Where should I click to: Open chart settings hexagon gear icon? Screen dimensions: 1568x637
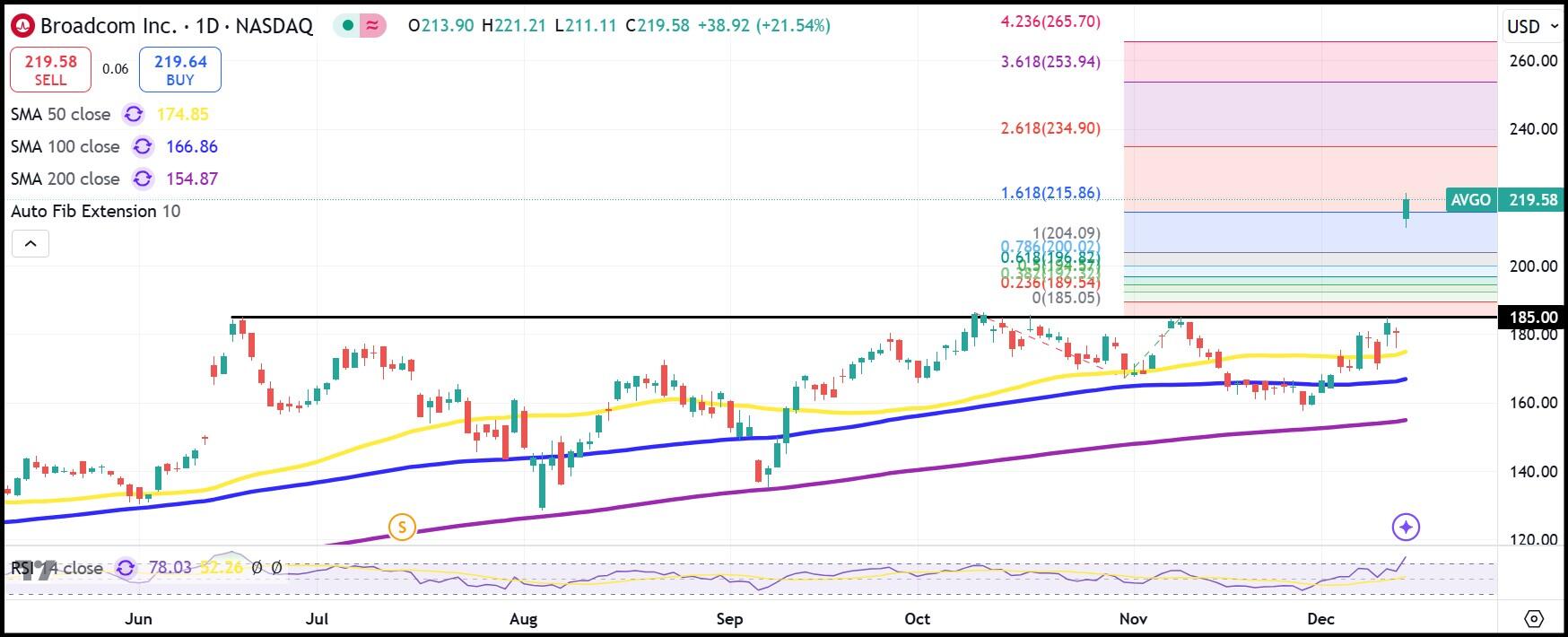pos(1533,619)
